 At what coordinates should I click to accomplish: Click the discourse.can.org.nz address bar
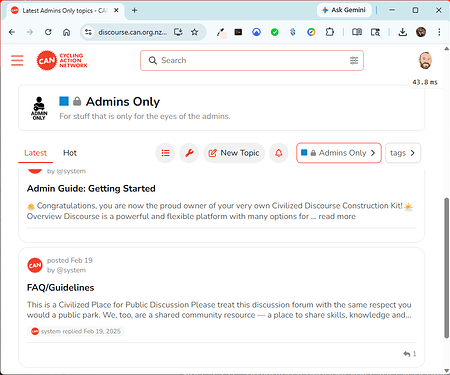point(133,32)
